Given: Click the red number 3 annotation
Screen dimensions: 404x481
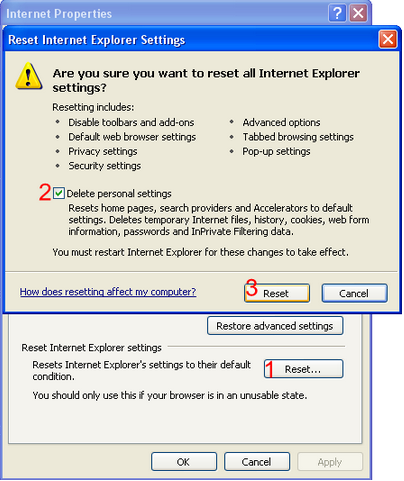Looking at the screenshot, I should (x=252, y=288).
